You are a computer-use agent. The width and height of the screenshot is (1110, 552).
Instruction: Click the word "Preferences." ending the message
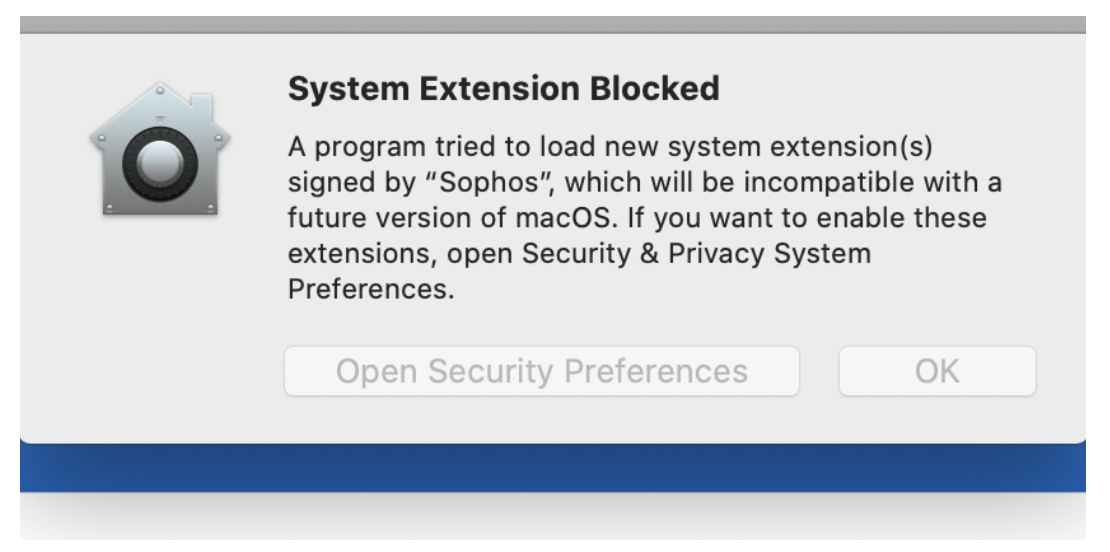371,289
